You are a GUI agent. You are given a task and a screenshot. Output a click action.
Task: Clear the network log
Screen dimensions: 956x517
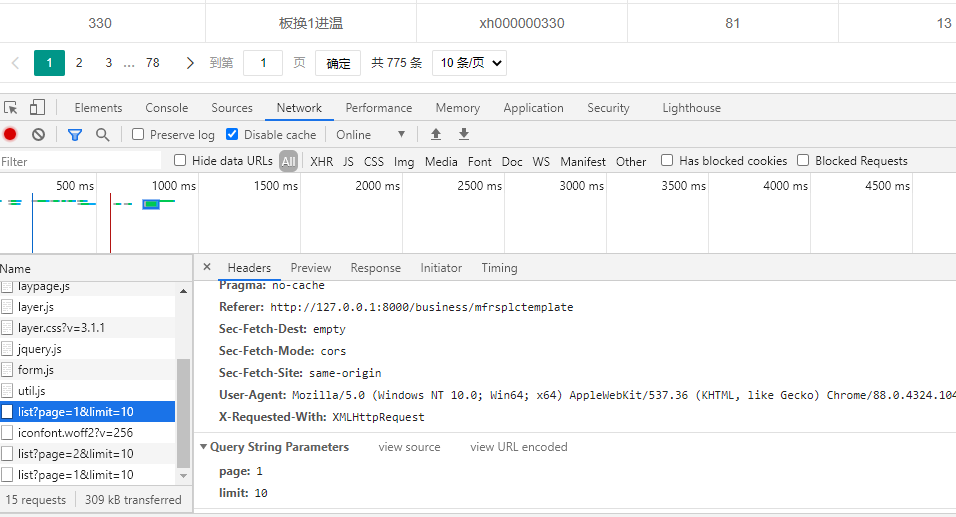pos(38,134)
